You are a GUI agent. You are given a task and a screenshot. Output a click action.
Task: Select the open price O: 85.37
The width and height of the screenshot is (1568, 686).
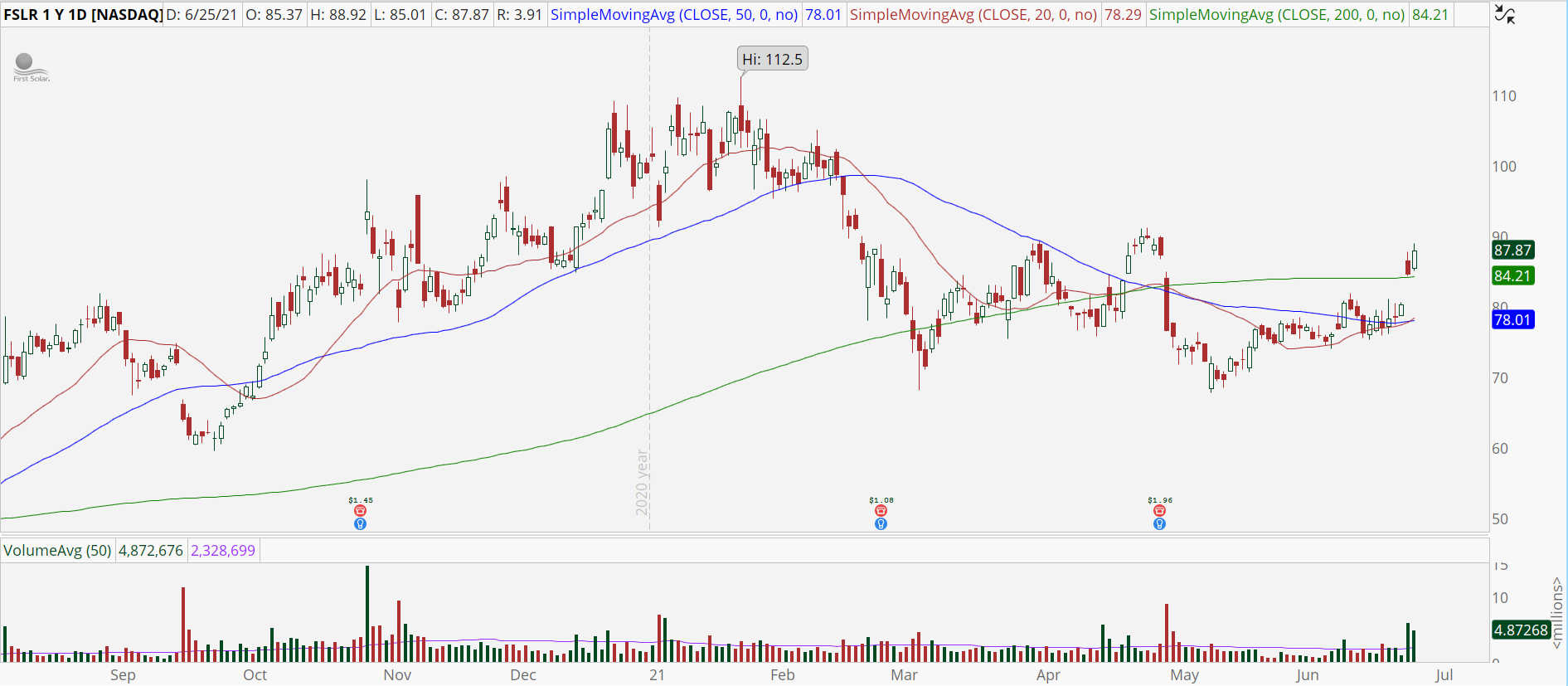click(x=274, y=15)
